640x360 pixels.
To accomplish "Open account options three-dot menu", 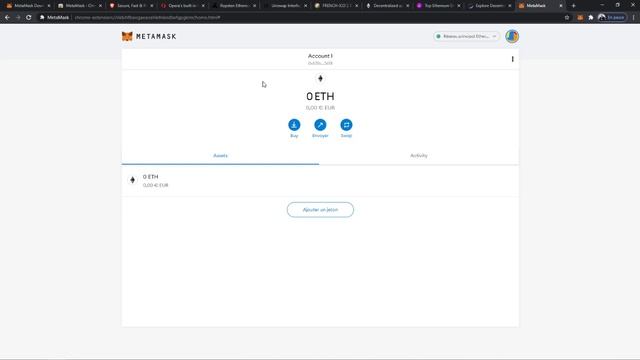I will click(512, 59).
